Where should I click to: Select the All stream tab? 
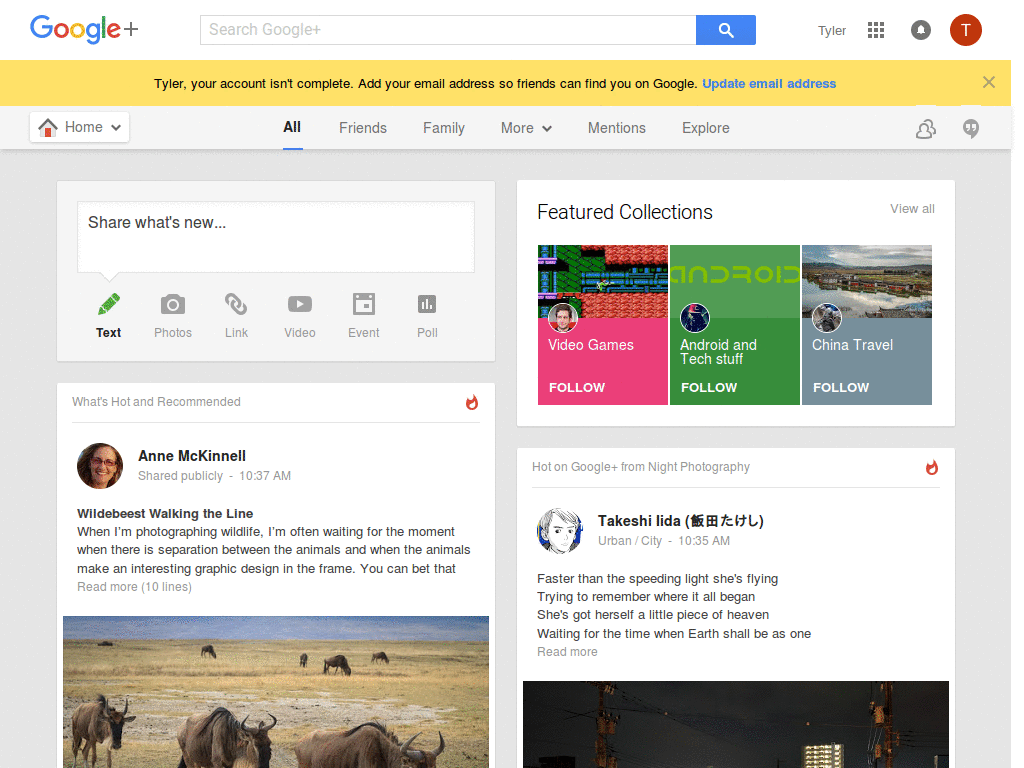292,128
